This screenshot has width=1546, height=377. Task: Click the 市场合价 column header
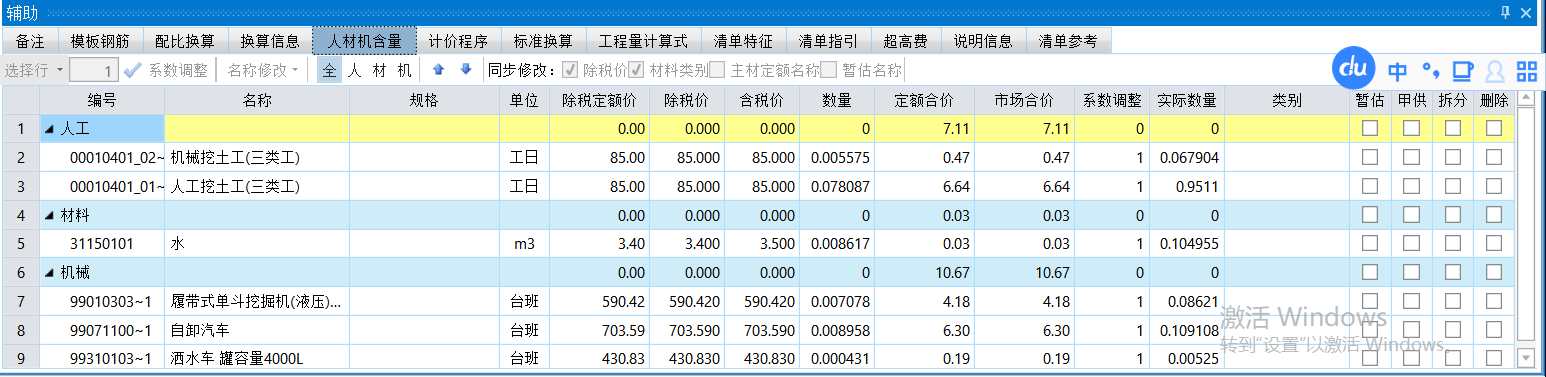[x=1024, y=100]
